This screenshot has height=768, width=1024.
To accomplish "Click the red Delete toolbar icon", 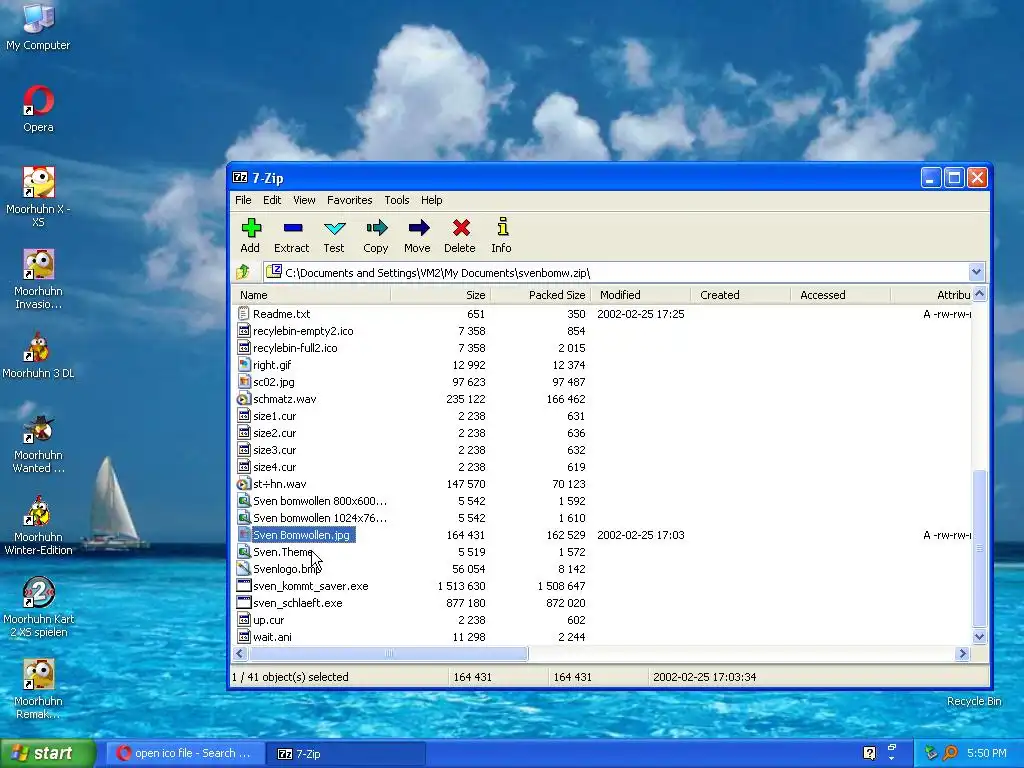I will (461, 228).
